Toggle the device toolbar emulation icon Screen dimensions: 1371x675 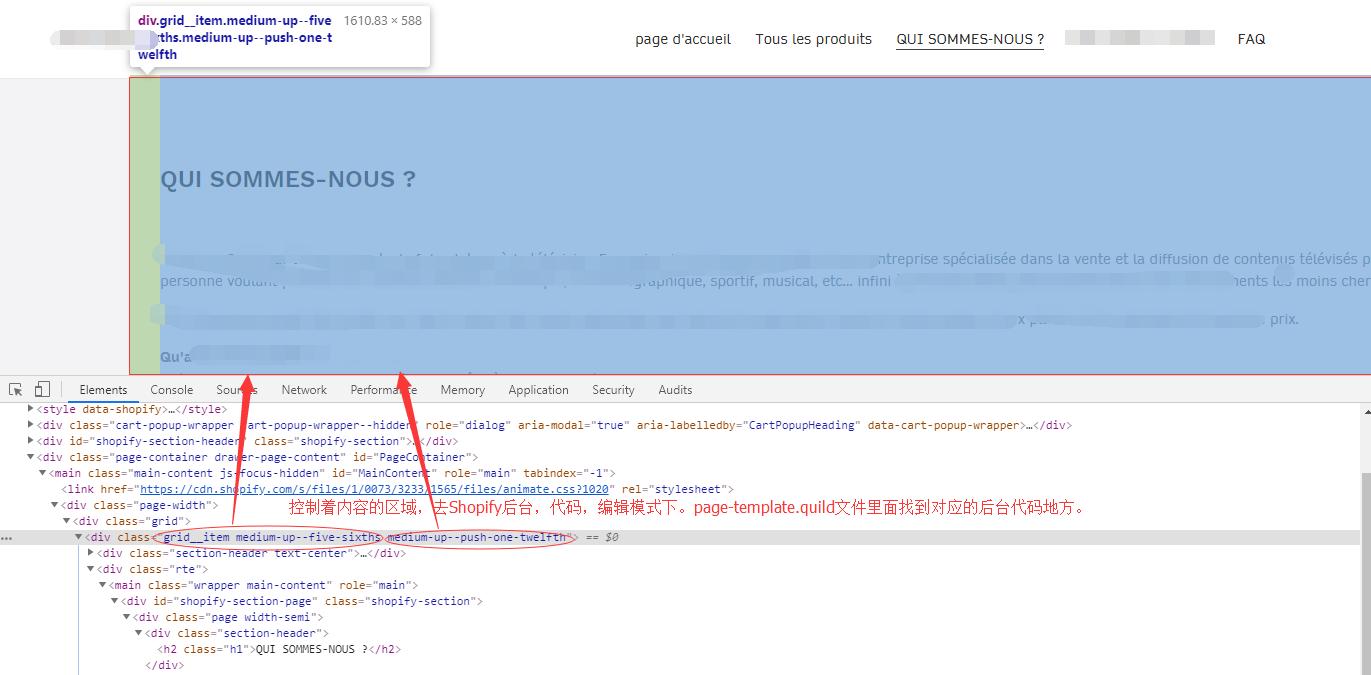[x=40, y=387]
